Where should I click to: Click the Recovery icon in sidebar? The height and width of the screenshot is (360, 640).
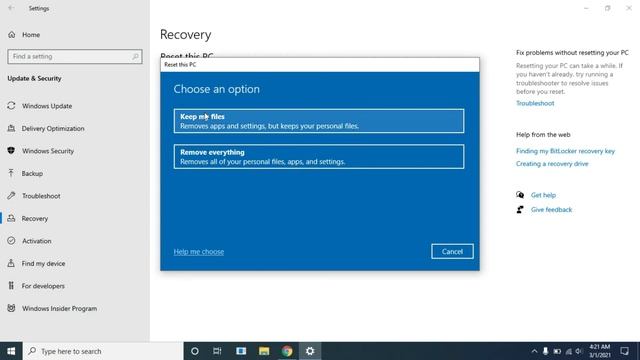[x=11, y=218]
